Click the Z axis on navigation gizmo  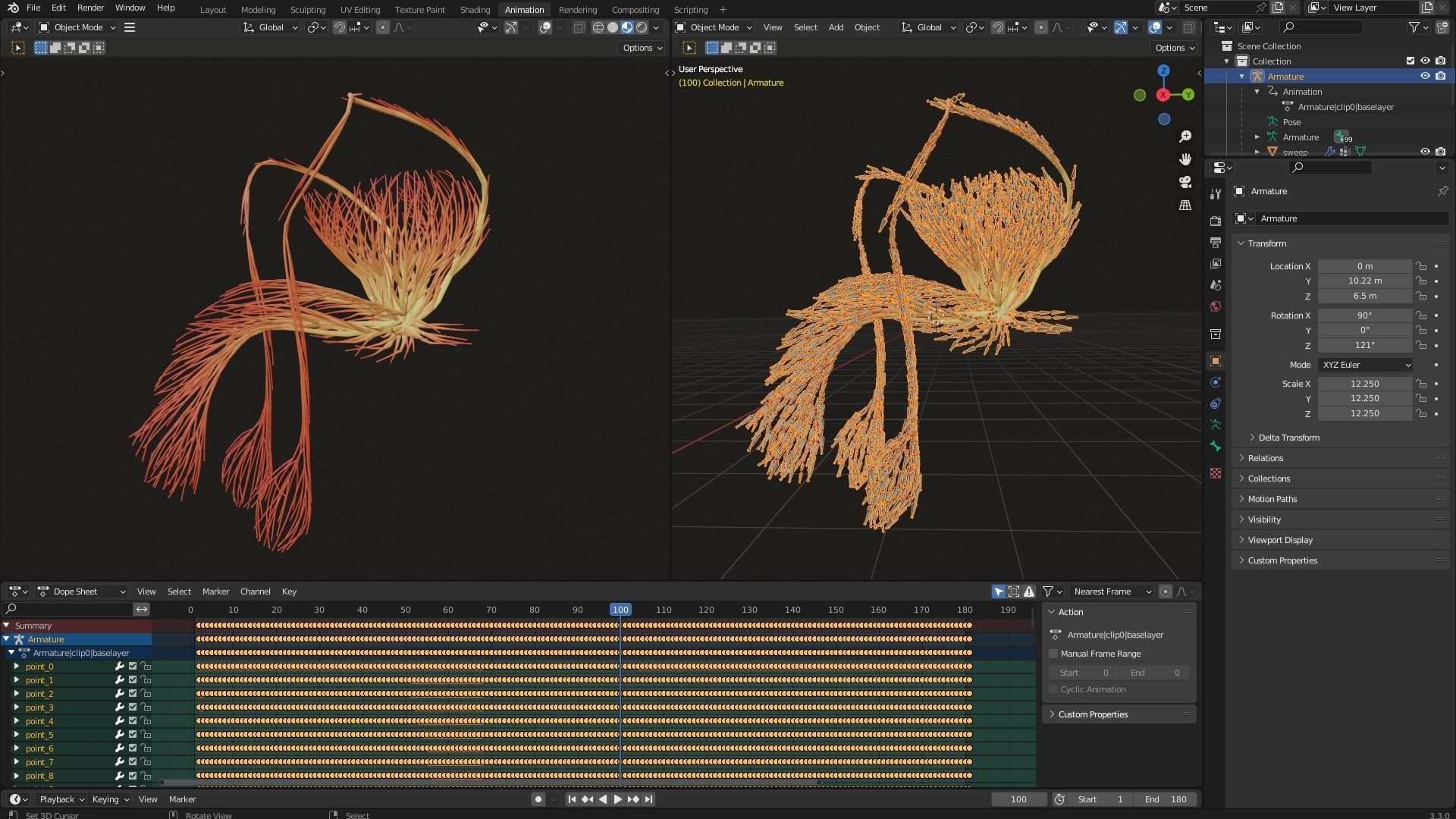1163,71
